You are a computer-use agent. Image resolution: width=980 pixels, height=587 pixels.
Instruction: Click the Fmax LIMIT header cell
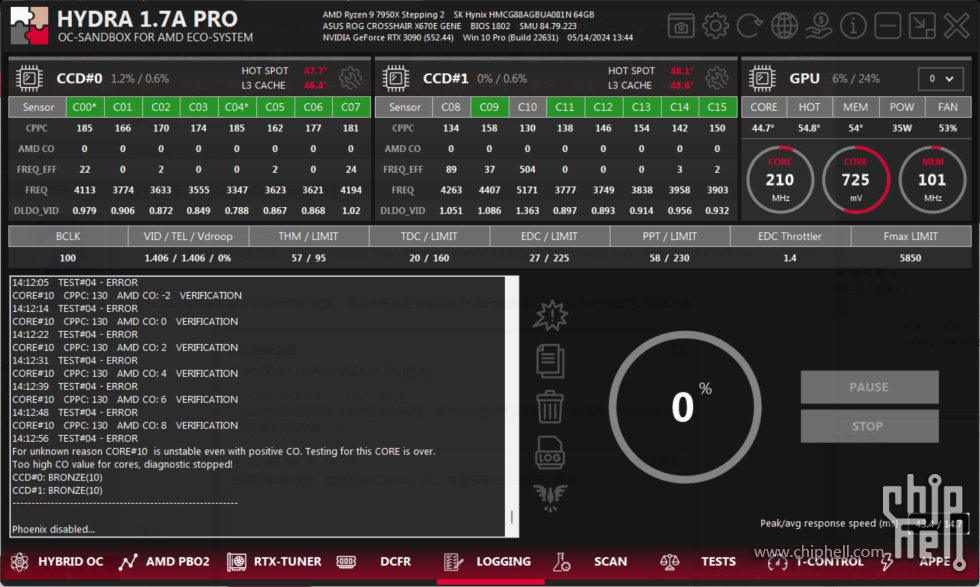(x=910, y=236)
